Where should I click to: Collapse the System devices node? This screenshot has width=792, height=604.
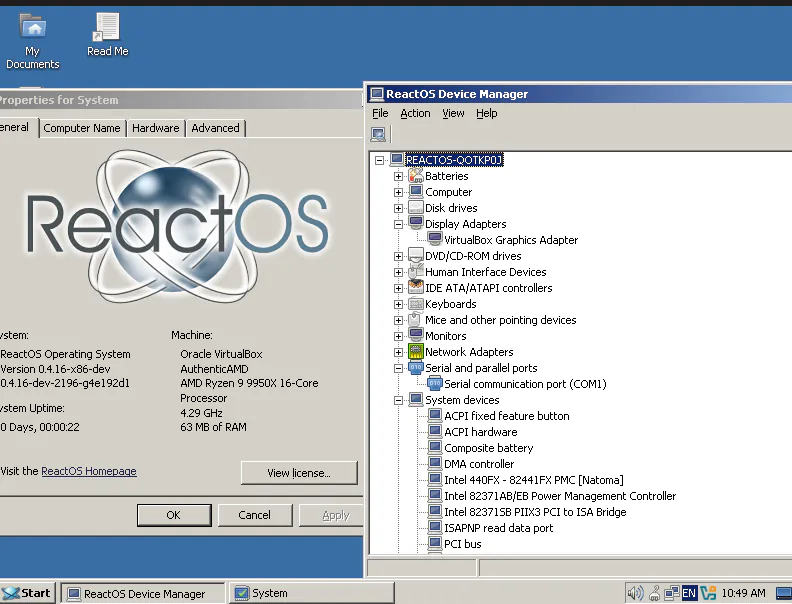click(399, 400)
